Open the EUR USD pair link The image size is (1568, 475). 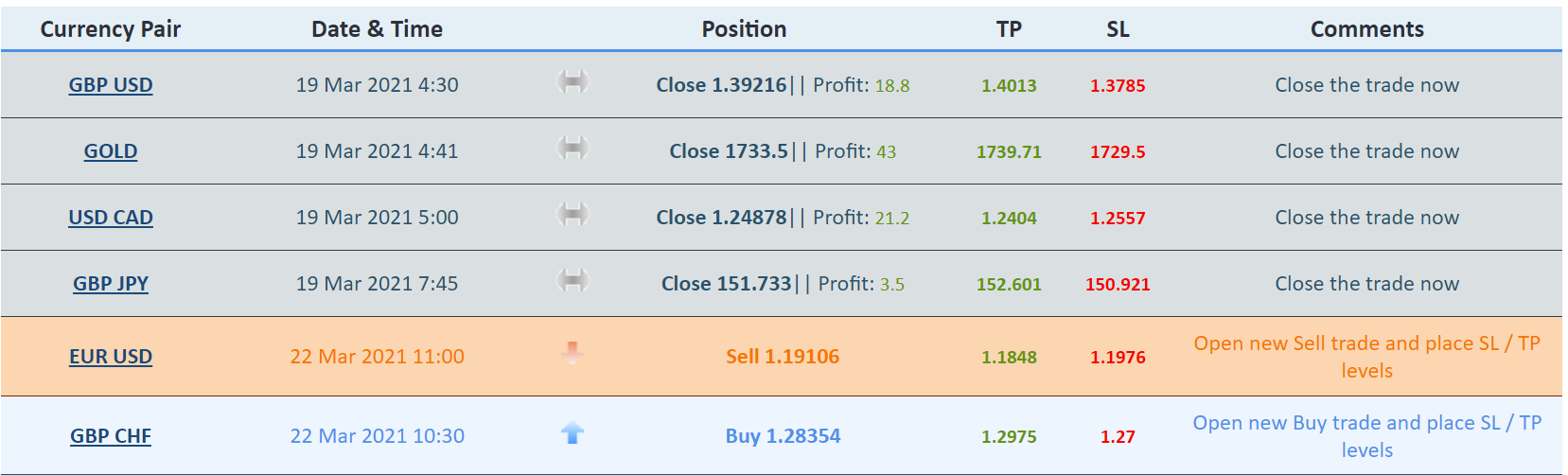(x=111, y=357)
